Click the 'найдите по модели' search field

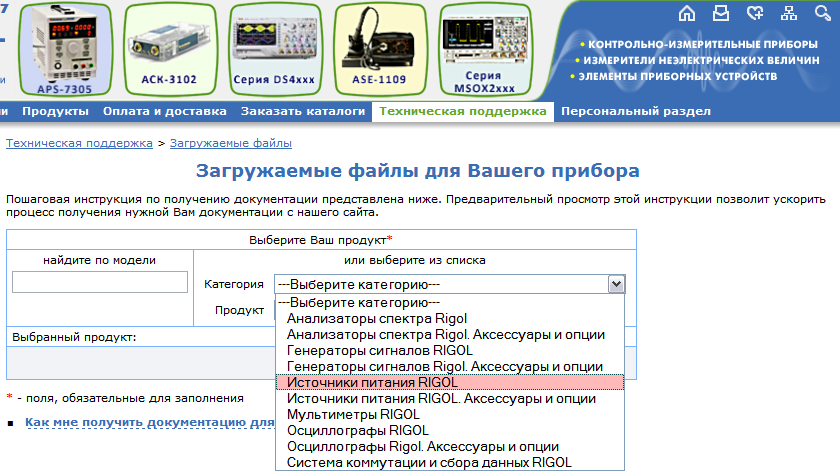pos(100,283)
